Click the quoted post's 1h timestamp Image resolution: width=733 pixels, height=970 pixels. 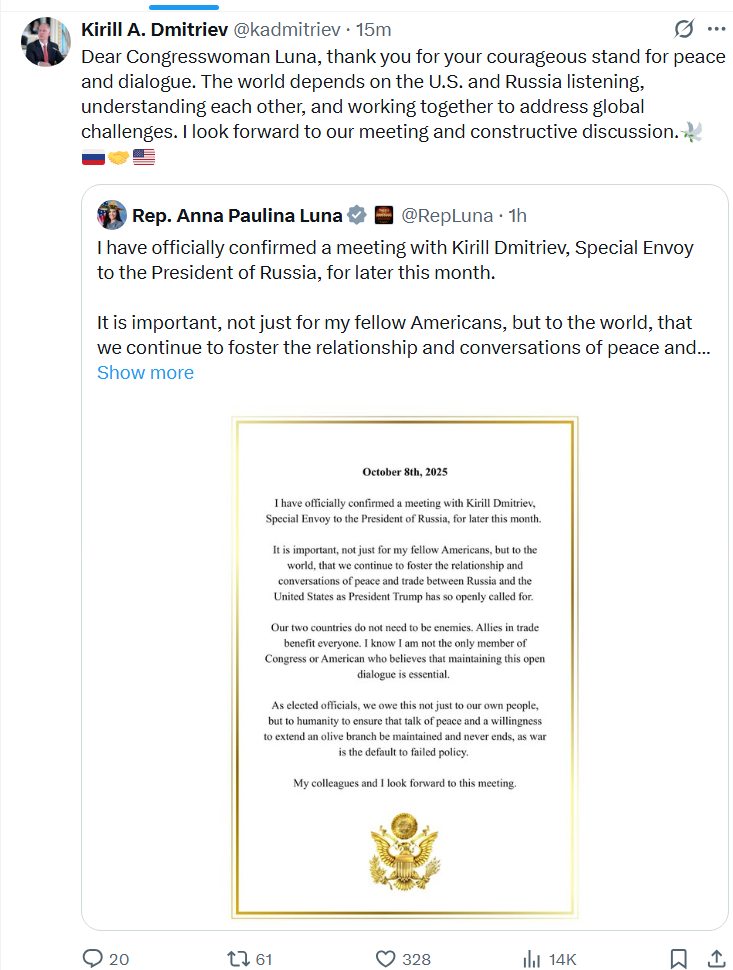517,214
